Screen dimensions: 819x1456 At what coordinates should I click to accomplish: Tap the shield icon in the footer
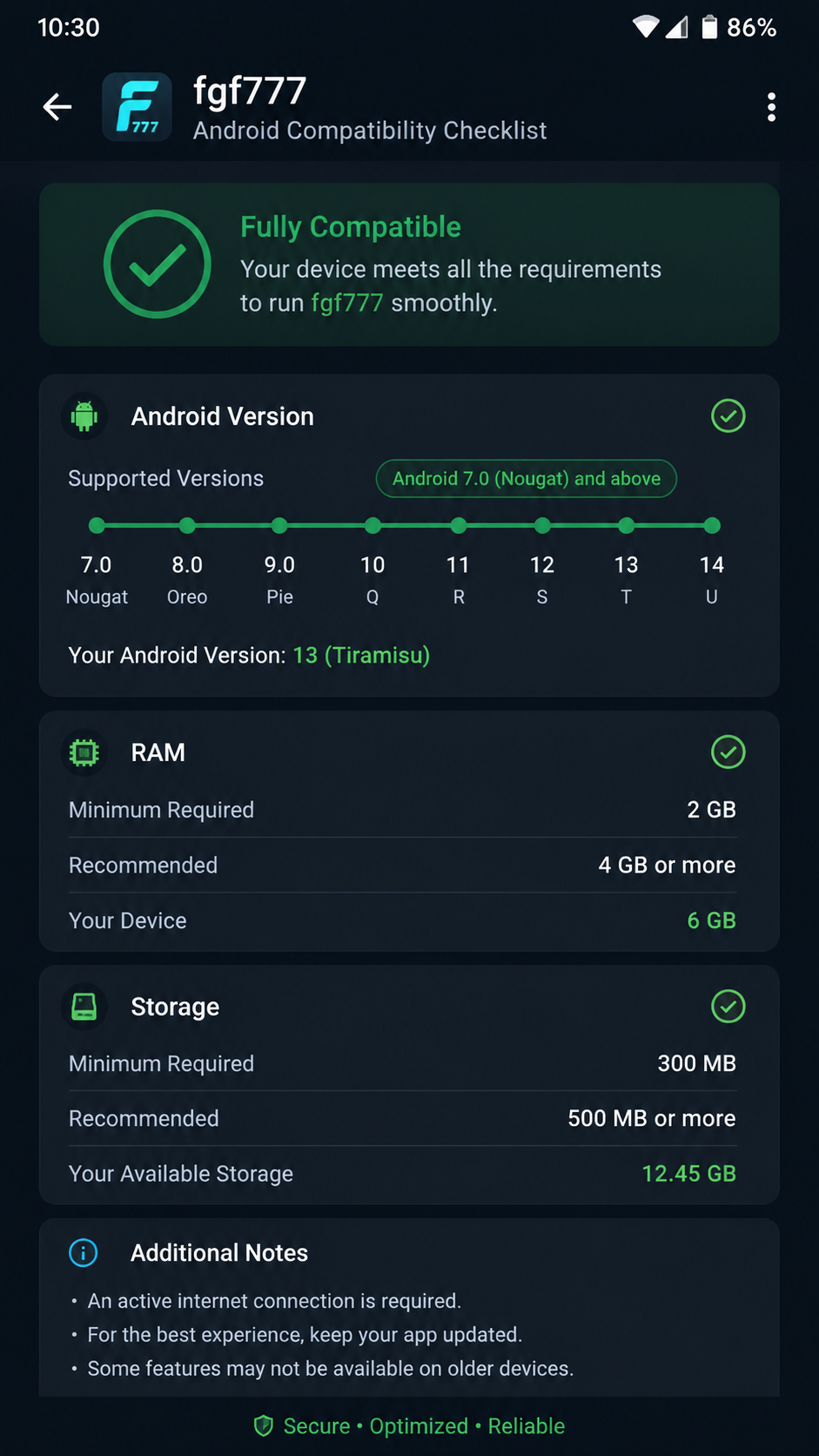(x=263, y=1426)
